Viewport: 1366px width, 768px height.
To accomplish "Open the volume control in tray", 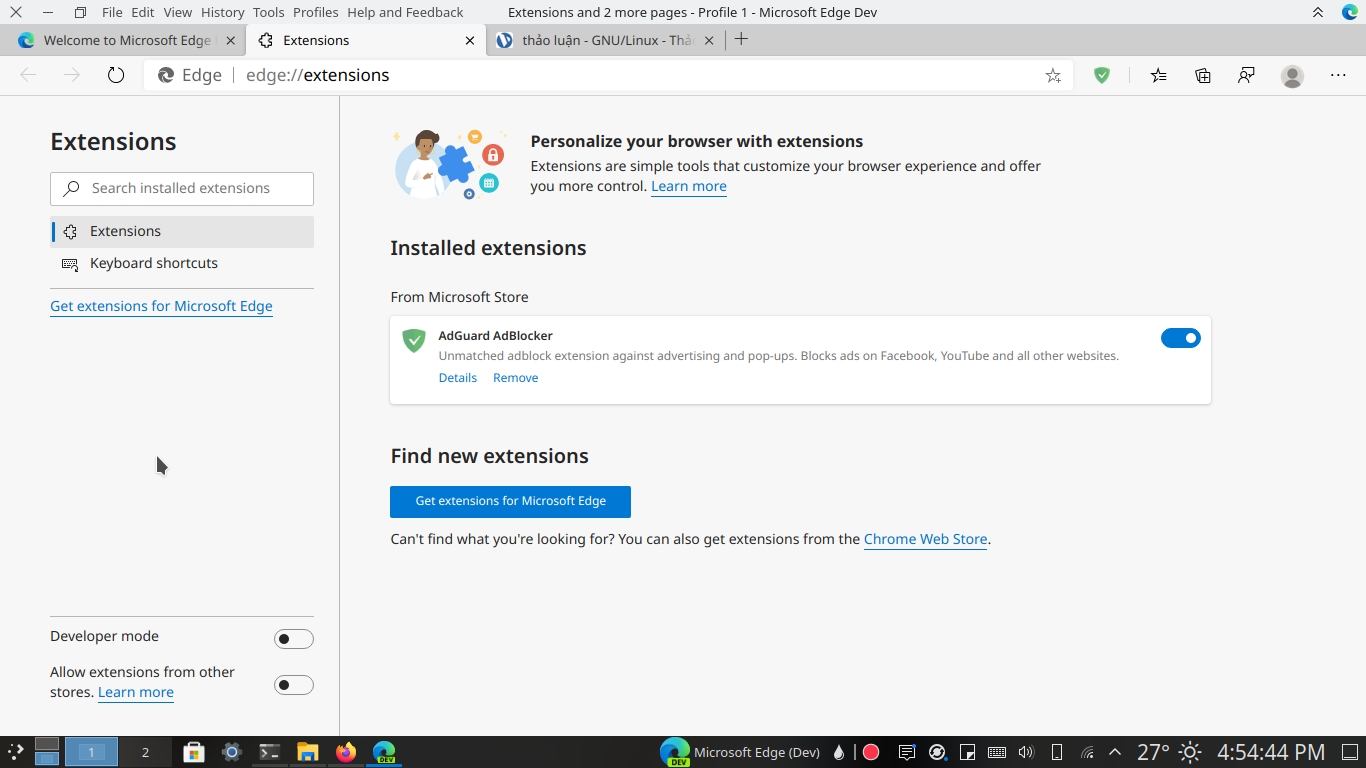I will 1026,752.
